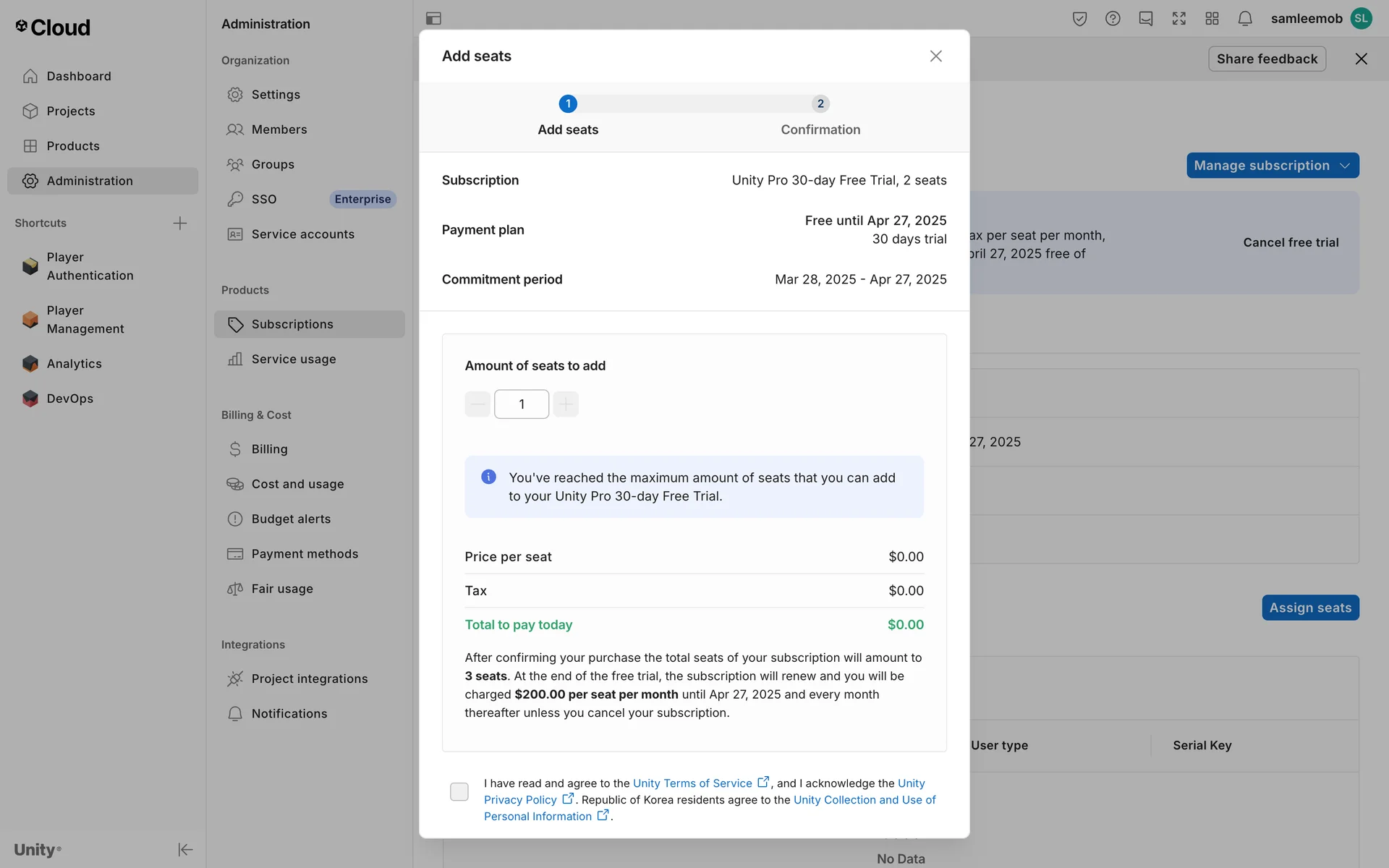Open Billing in the administration menu
This screenshot has width=1389, height=868.
pyautogui.click(x=269, y=449)
